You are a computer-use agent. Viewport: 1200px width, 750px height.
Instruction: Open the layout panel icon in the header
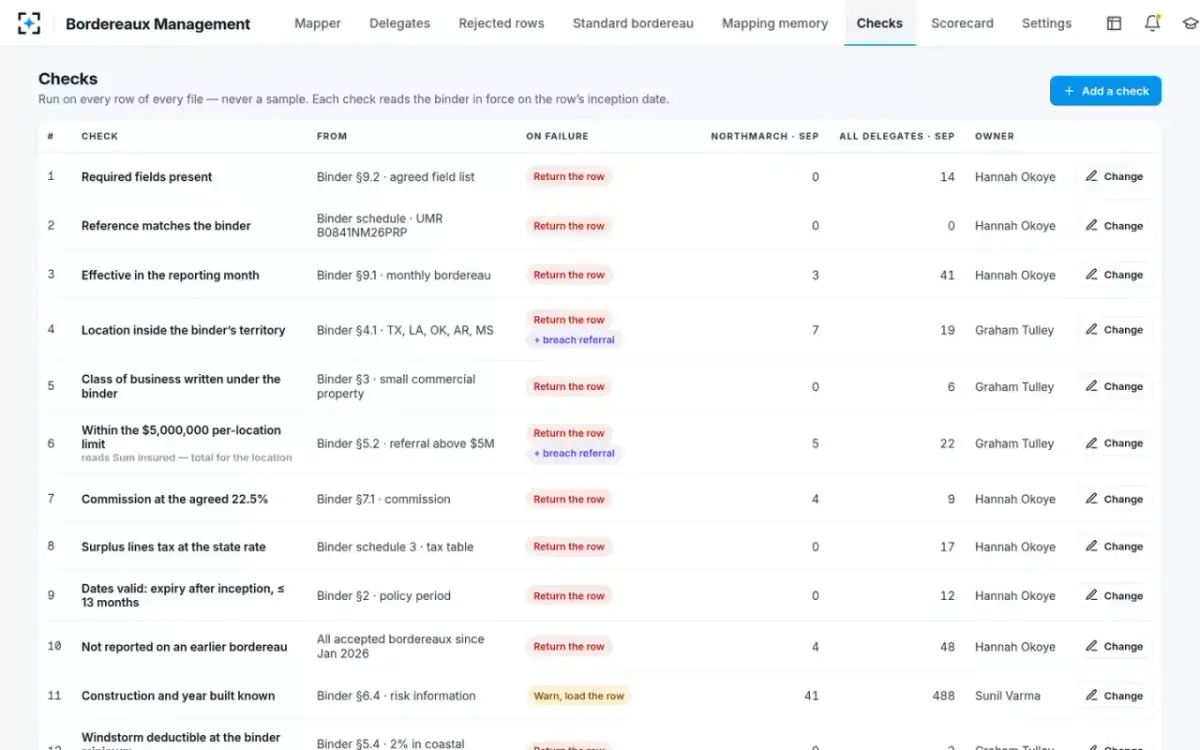point(1114,23)
